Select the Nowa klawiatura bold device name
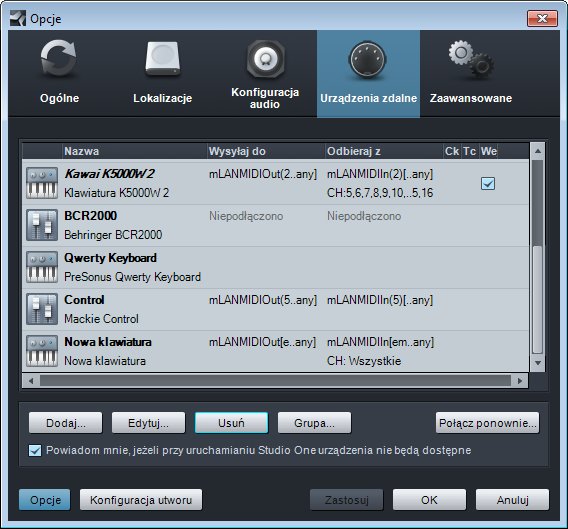The image size is (568, 529). [x=108, y=342]
